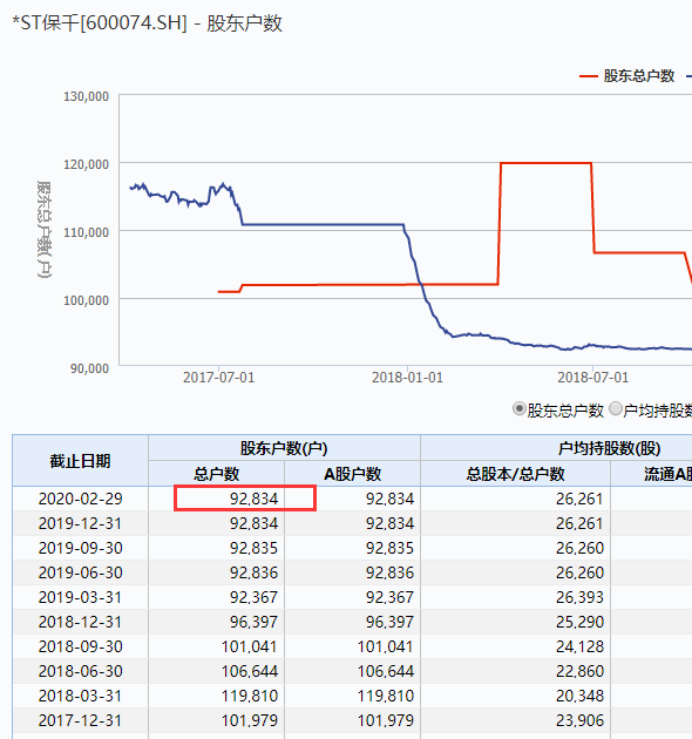Click the 总股本/总户数 column header
692x739 pixels.
[x=515, y=474]
